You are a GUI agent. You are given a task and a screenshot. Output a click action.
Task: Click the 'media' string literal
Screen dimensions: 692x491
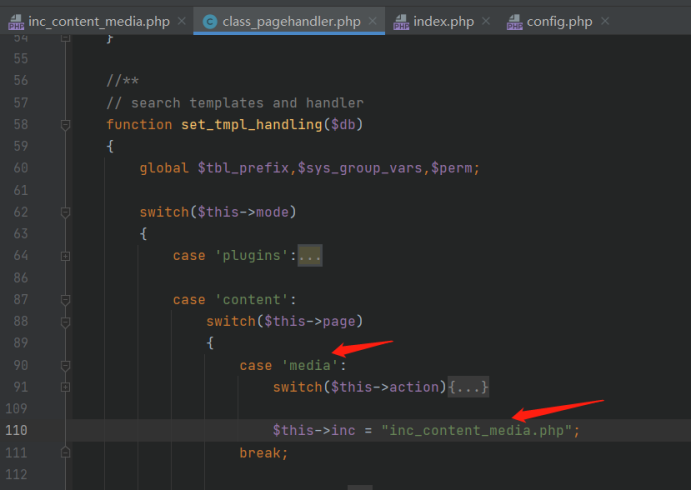pyautogui.click(x=310, y=365)
